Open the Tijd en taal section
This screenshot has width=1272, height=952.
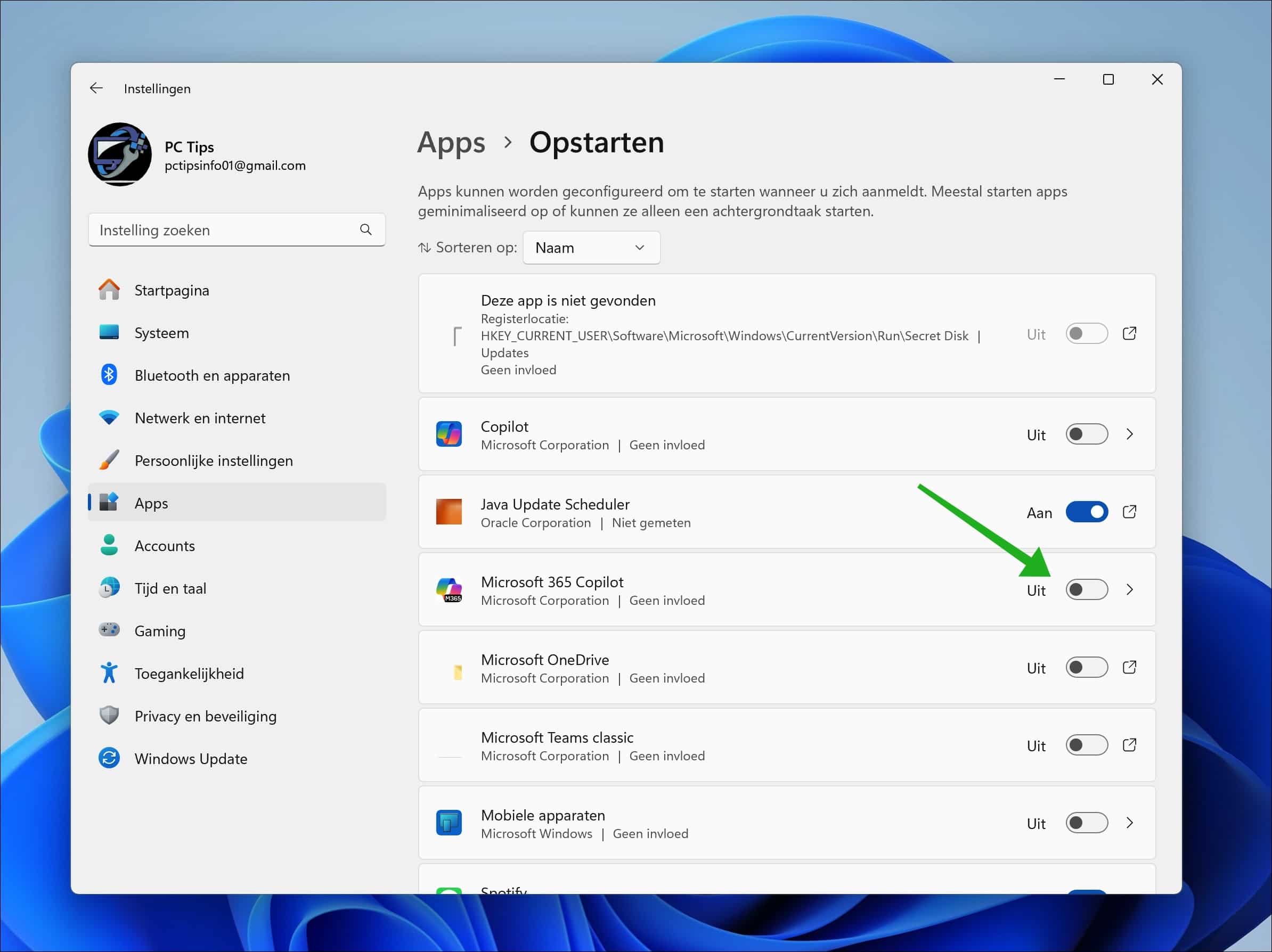pos(170,587)
